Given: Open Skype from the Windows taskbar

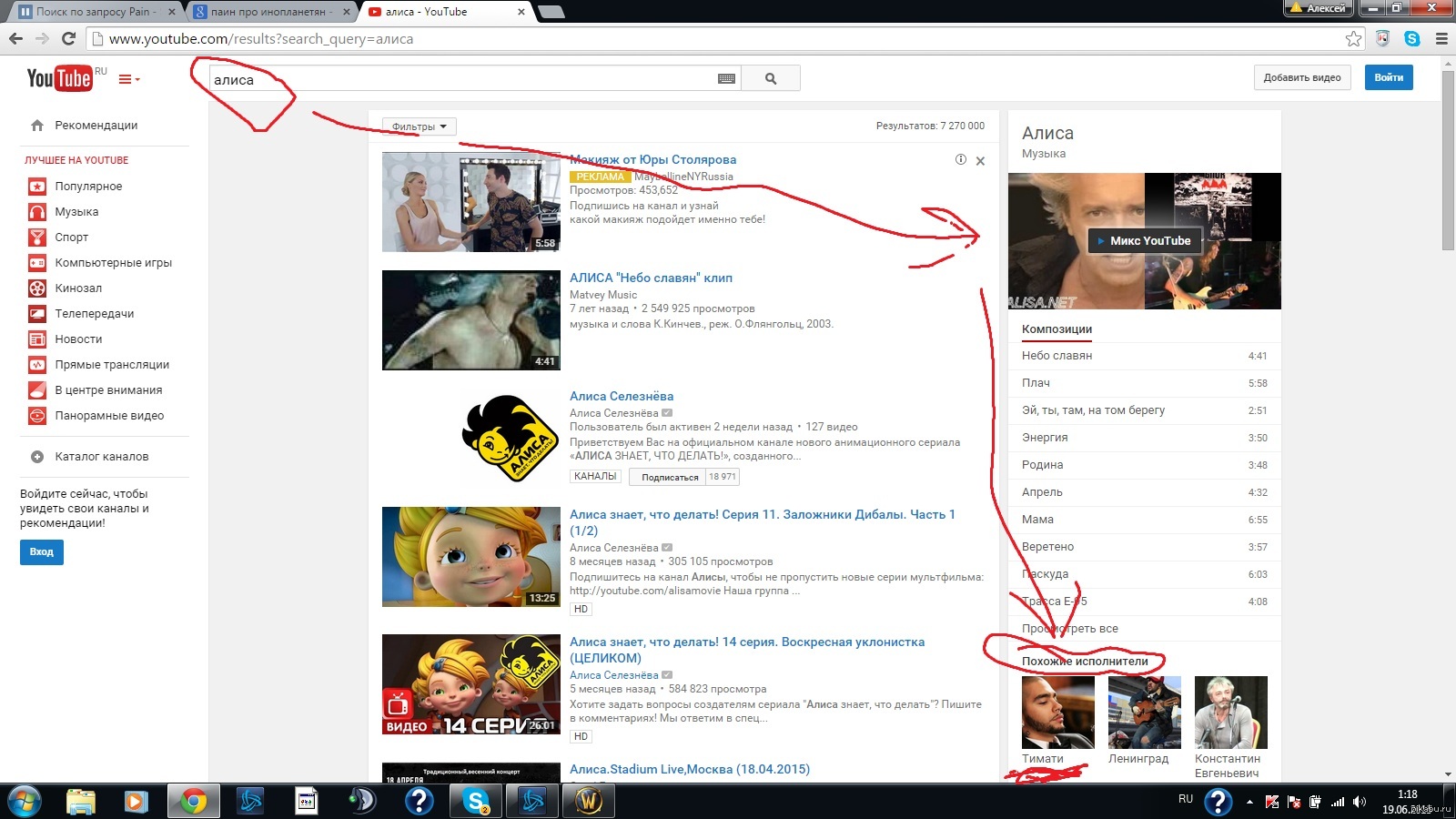Looking at the screenshot, I should 475,801.
